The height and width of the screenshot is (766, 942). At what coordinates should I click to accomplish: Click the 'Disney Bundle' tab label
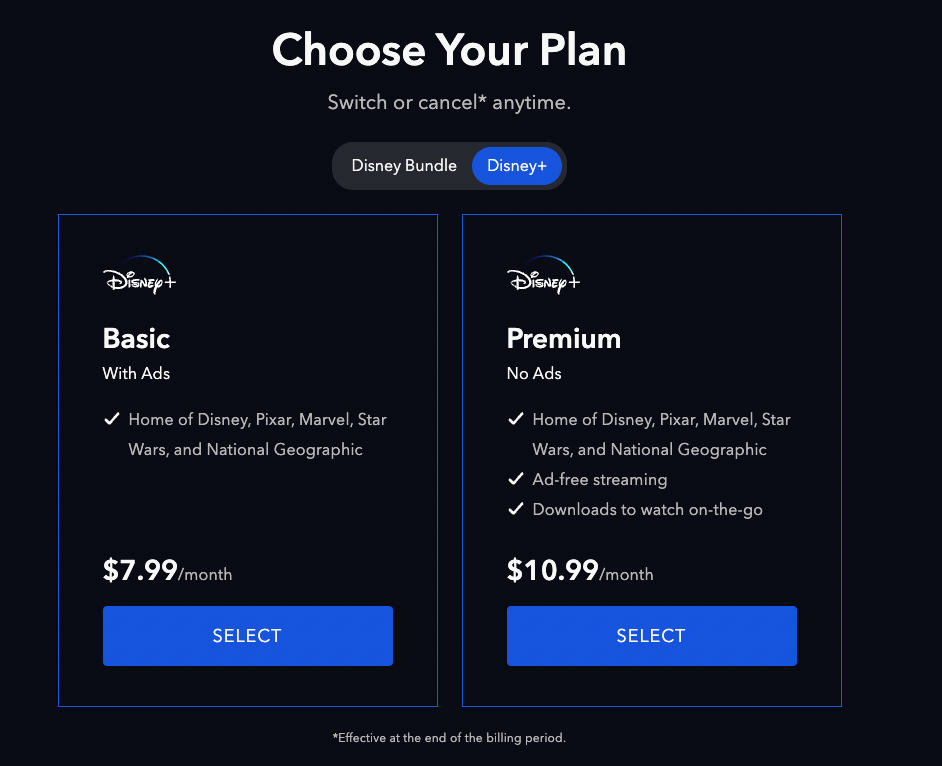click(404, 165)
